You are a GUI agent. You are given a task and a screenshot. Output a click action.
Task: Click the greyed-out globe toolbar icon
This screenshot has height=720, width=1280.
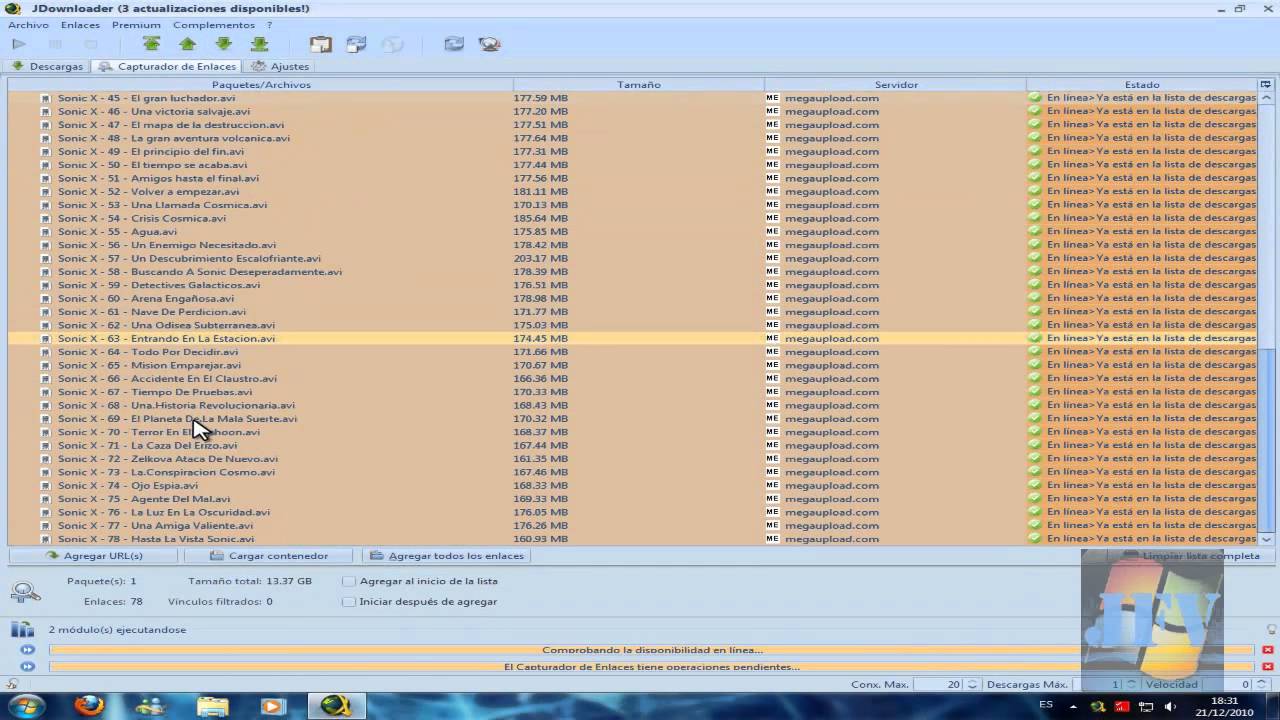click(393, 44)
